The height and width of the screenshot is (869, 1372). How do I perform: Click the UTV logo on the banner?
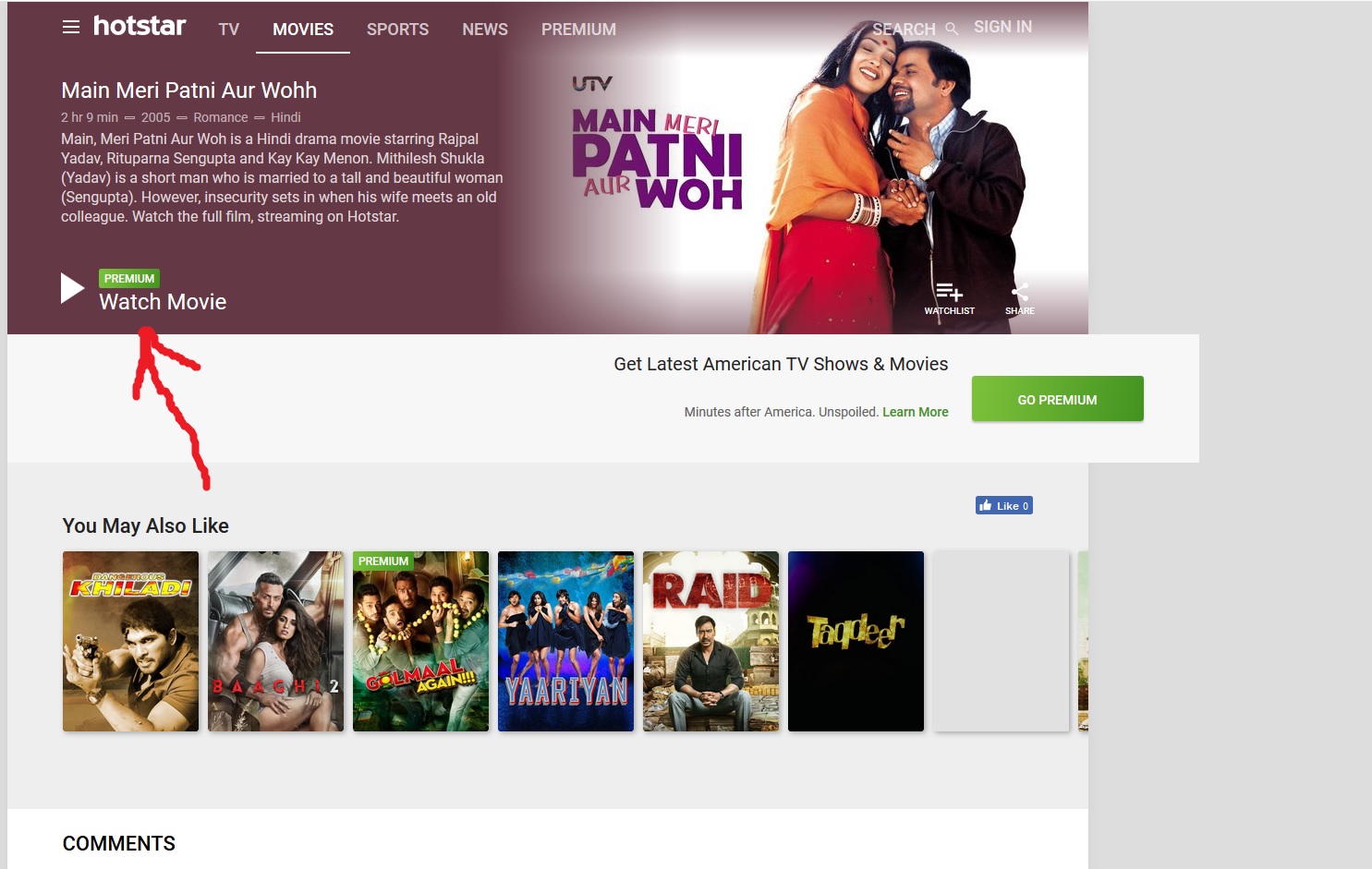[592, 83]
